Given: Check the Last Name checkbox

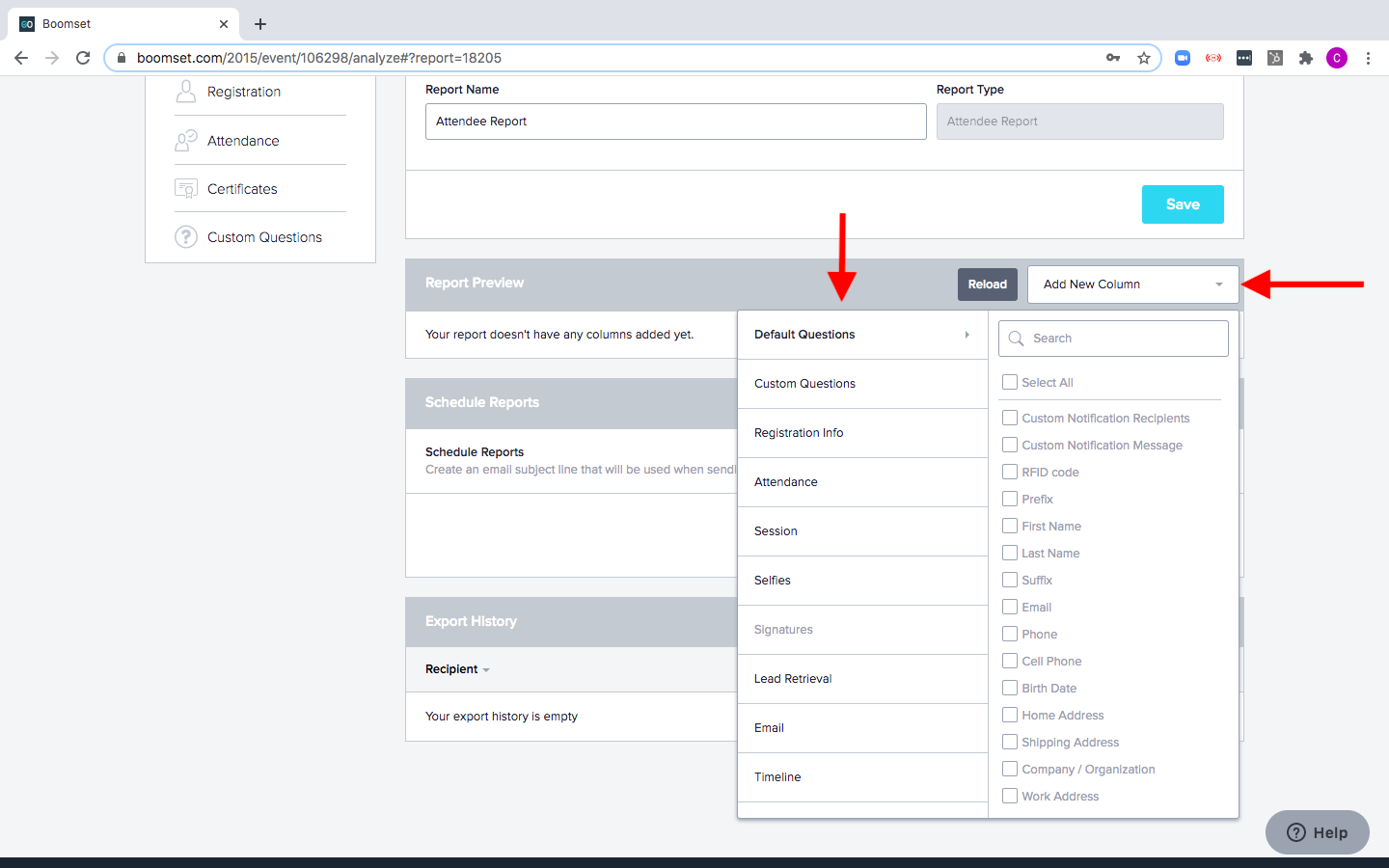Looking at the screenshot, I should (x=1010, y=553).
